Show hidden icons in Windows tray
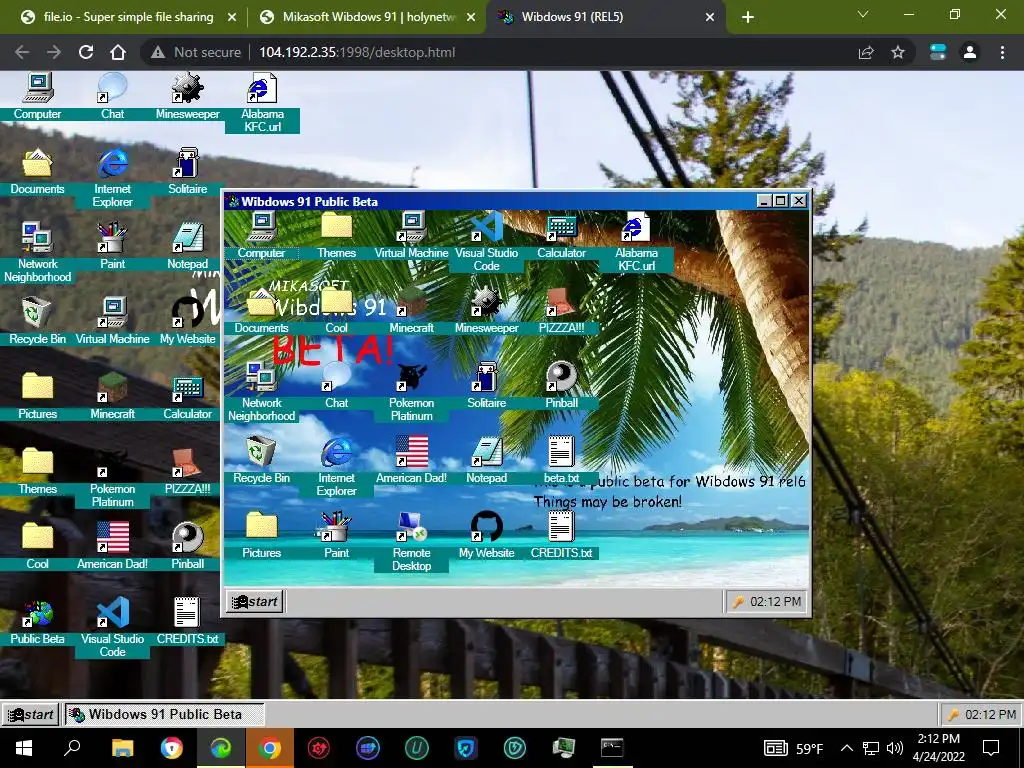Screen dimensions: 1024x768 (x=846, y=748)
